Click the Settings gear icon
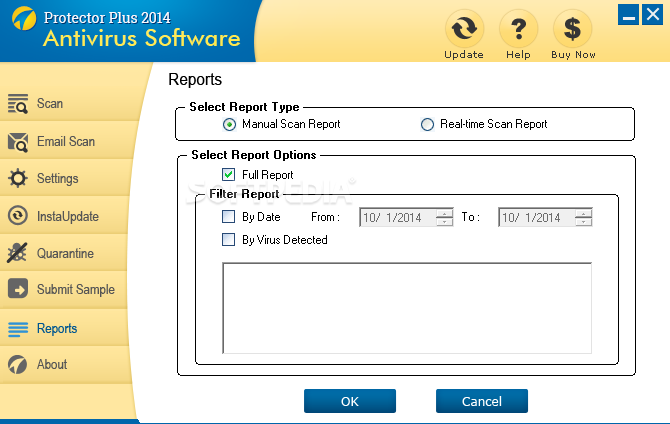This screenshot has height=424, width=670. click(x=18, y=178)
